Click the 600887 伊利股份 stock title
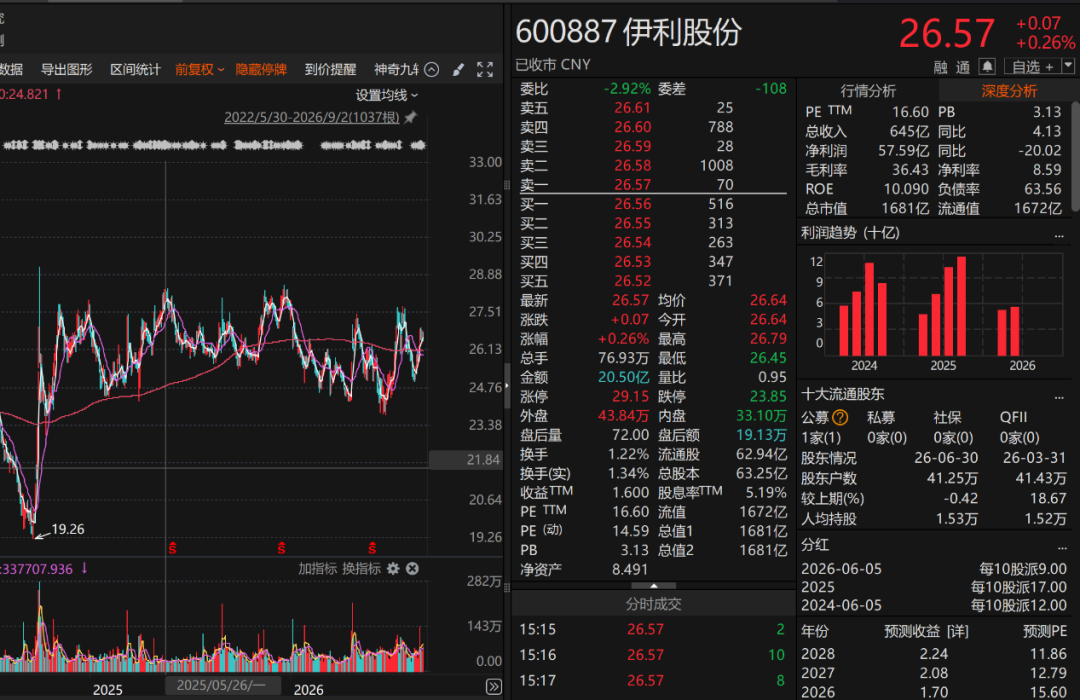 coord(628,32)
